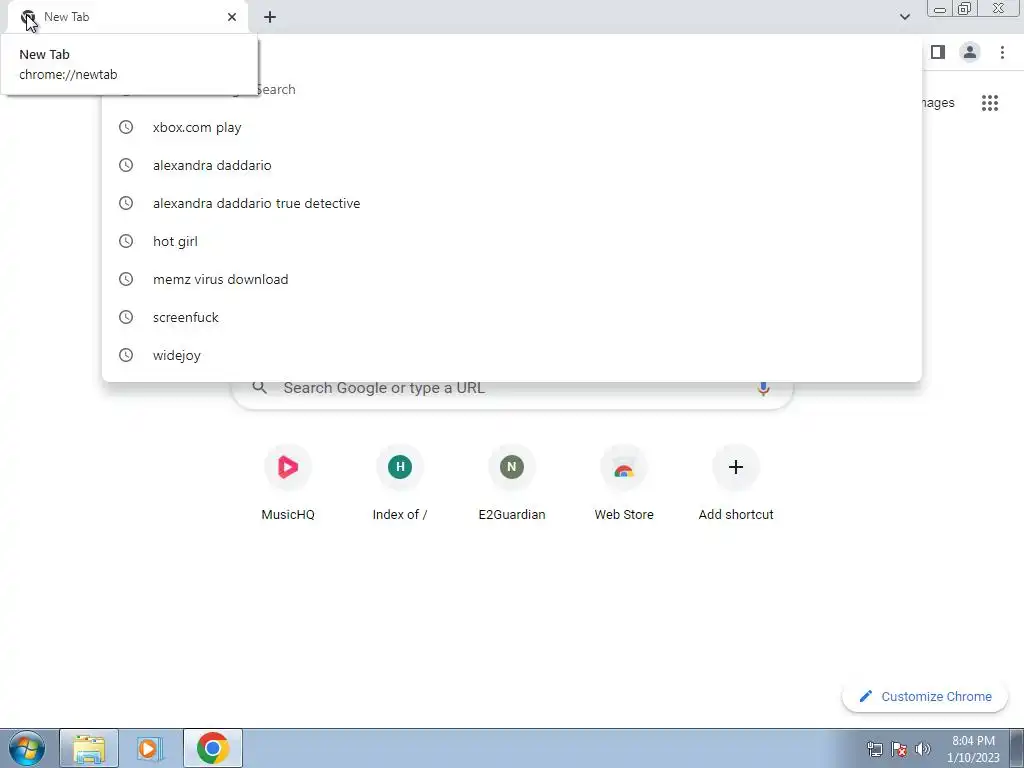The height and width of the screenshot is (768, 1024).
Task: Open Windows Explorer from the taskbar
Action: (x=89, y=748)
